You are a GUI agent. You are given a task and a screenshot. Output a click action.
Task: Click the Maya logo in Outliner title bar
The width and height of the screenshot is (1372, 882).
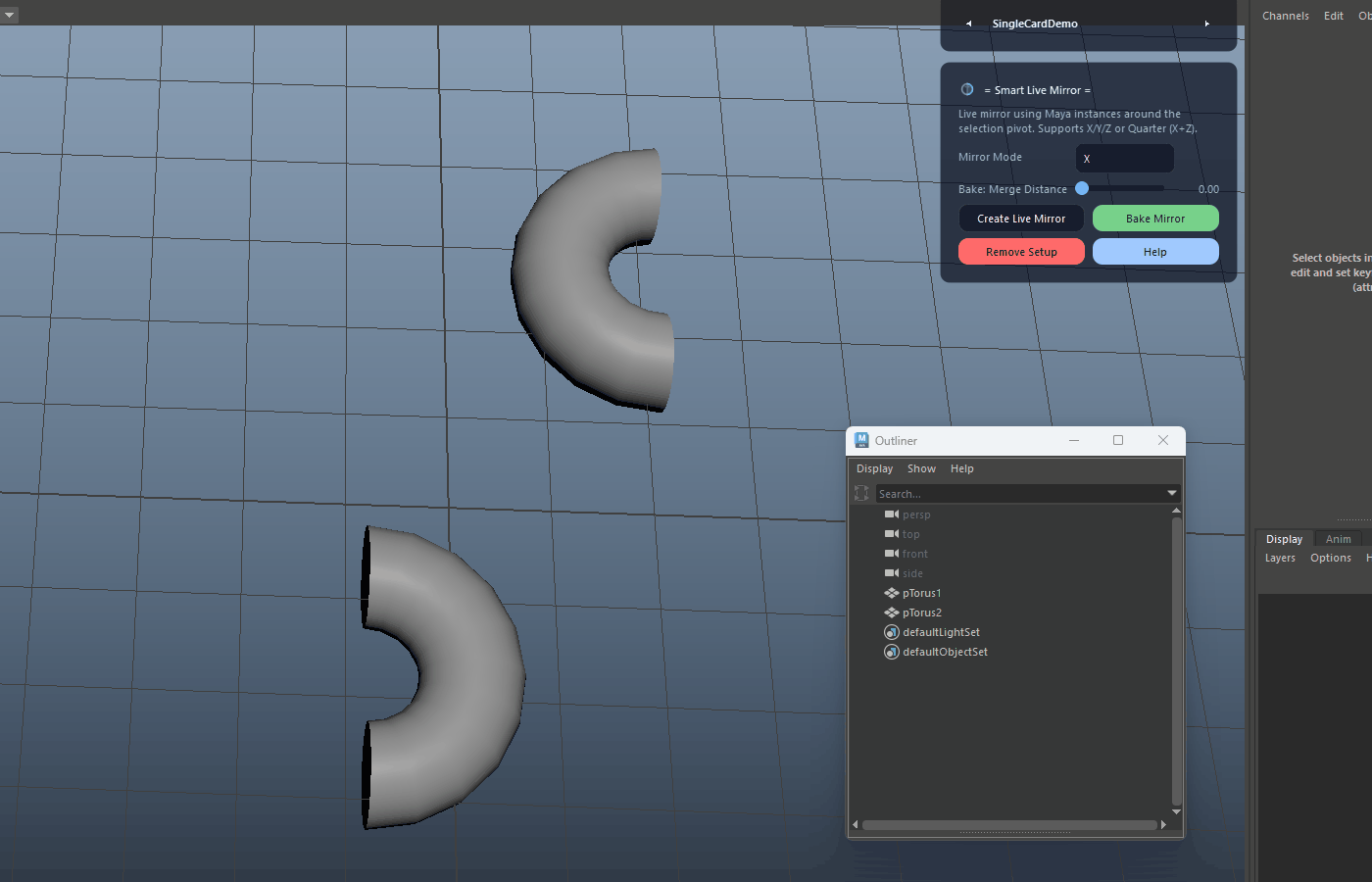[x=861, y=440]
